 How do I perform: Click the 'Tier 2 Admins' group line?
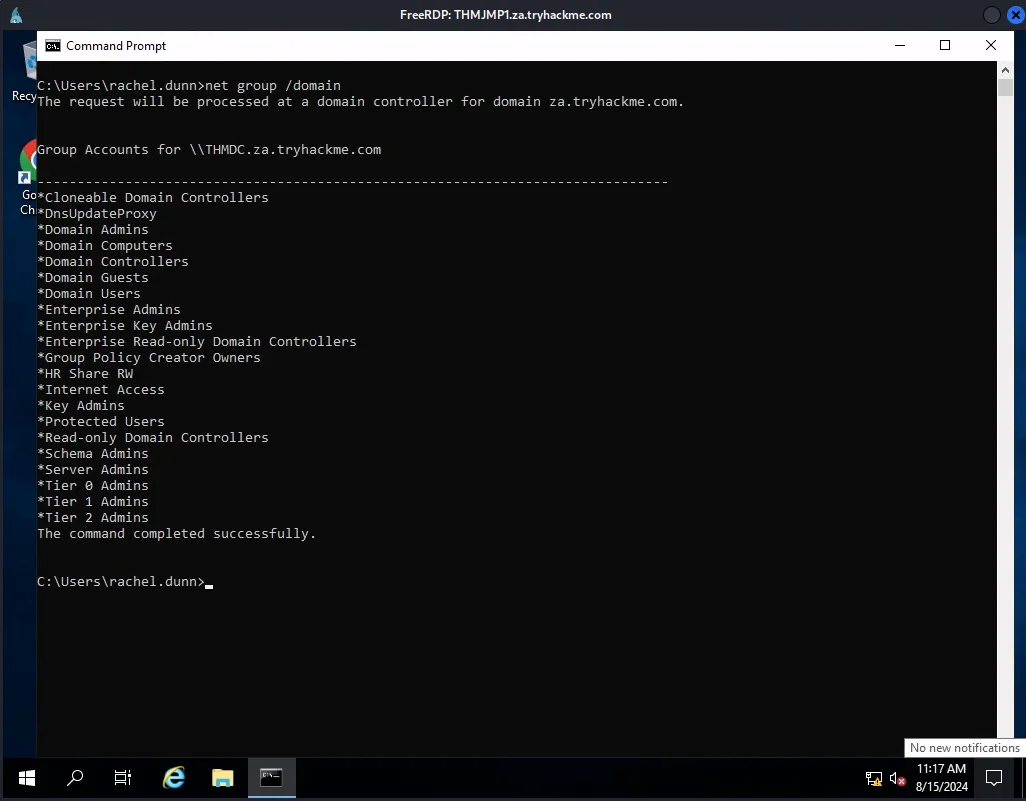coord(93,518)
